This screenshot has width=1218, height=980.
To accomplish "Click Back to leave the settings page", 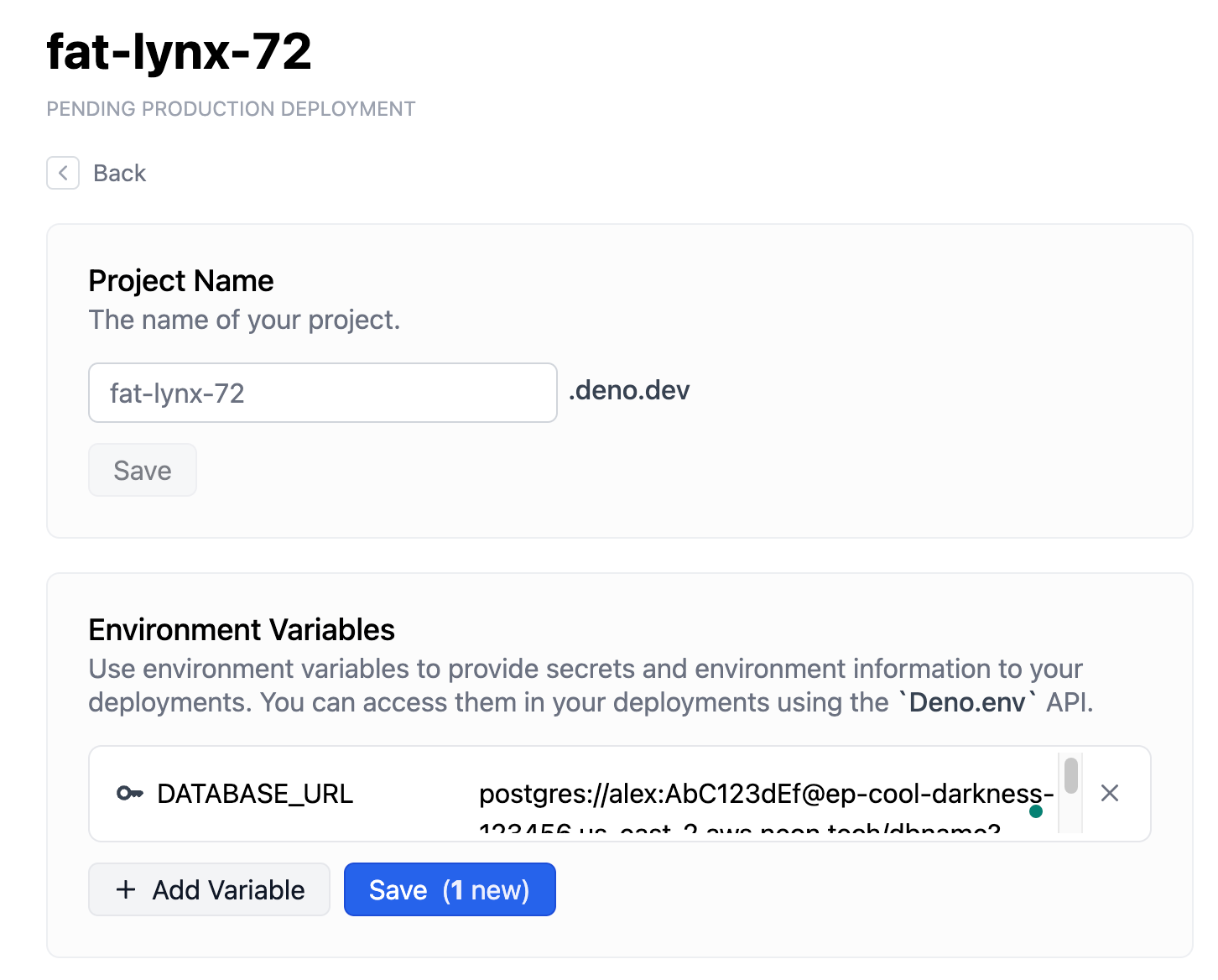I will (120, 173).
